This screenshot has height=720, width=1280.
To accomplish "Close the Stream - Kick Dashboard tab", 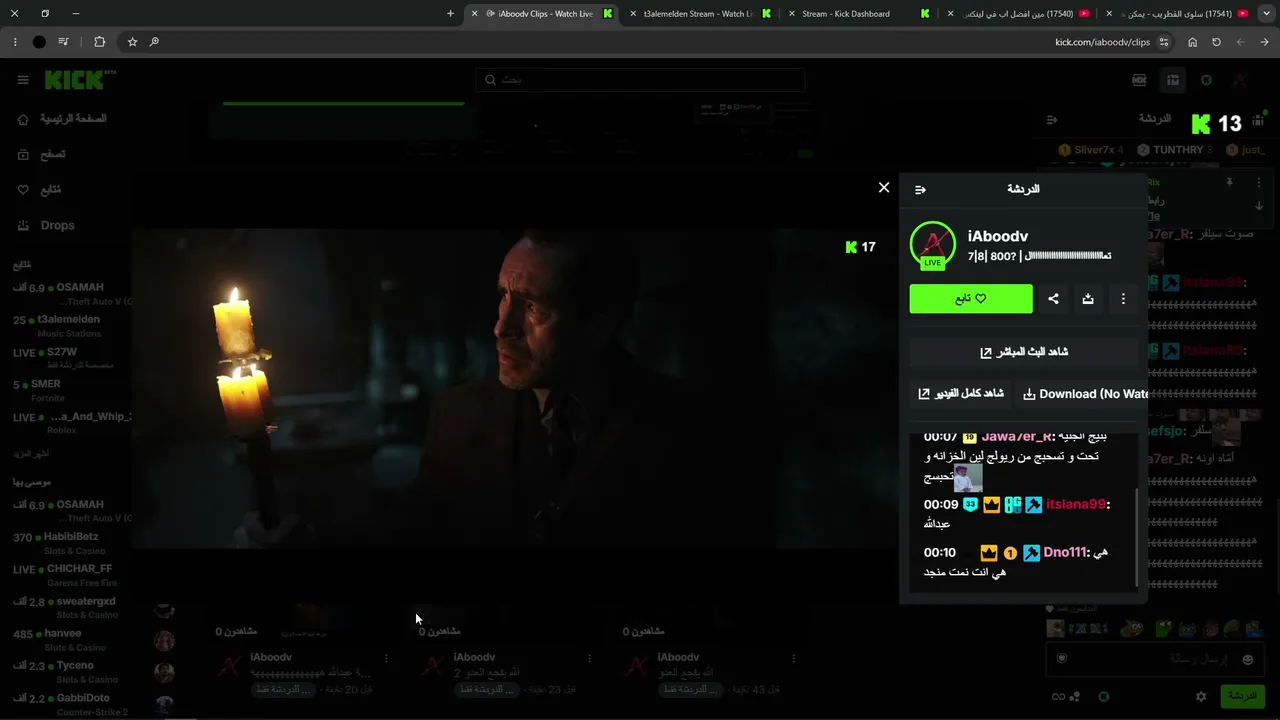I will point(791,14).
